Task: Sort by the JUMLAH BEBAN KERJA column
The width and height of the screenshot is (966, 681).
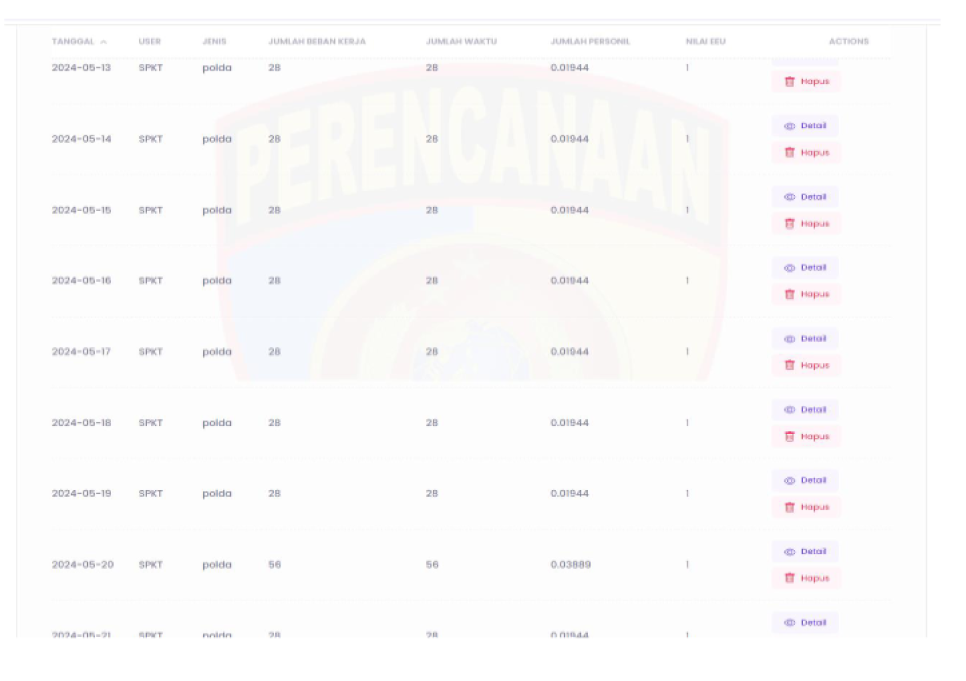Action: 316,41
